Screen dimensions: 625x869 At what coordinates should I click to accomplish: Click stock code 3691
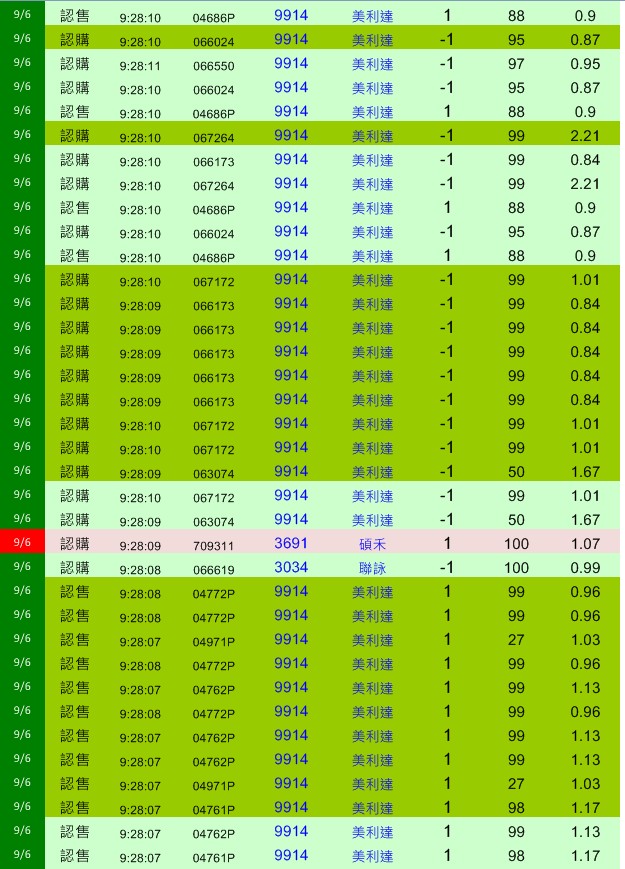[x=291, y=543]
